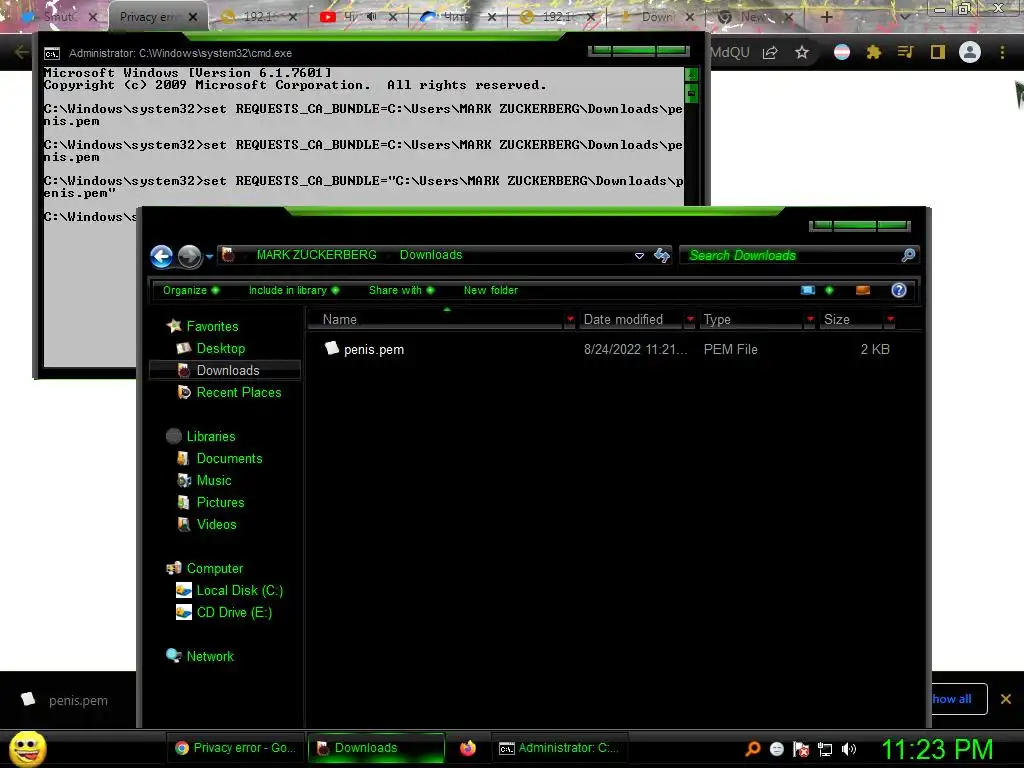Click MARK ZUCKERBERG in the address breadcrumb

point(316,255)
